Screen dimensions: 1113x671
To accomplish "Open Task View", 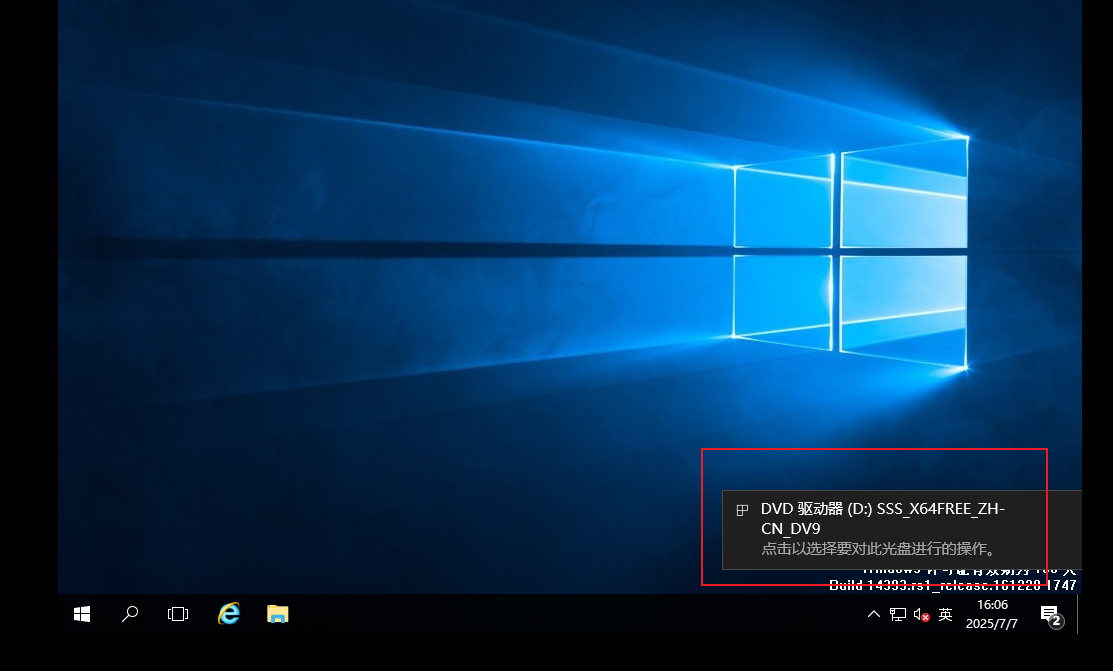I will coord(177,613).
